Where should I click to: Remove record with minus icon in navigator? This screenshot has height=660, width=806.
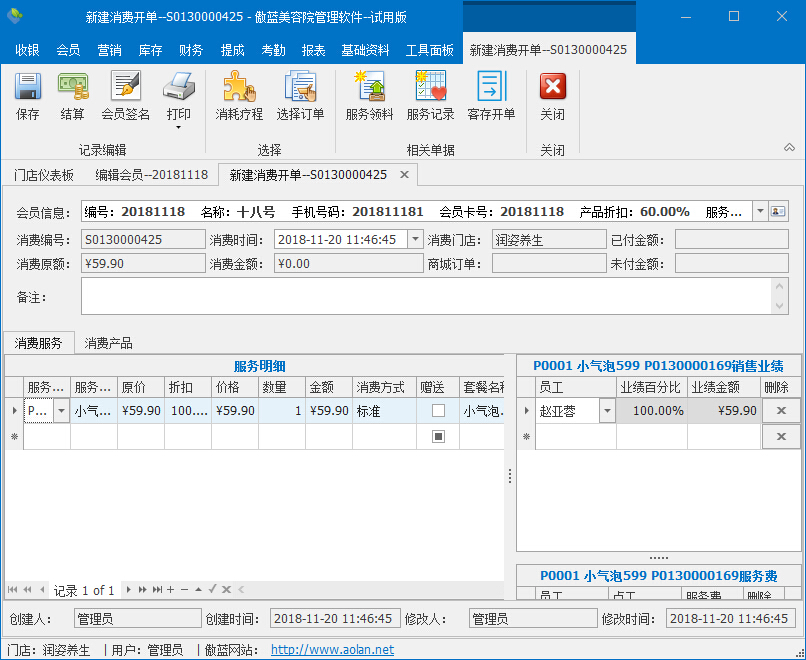coord(185,590)
